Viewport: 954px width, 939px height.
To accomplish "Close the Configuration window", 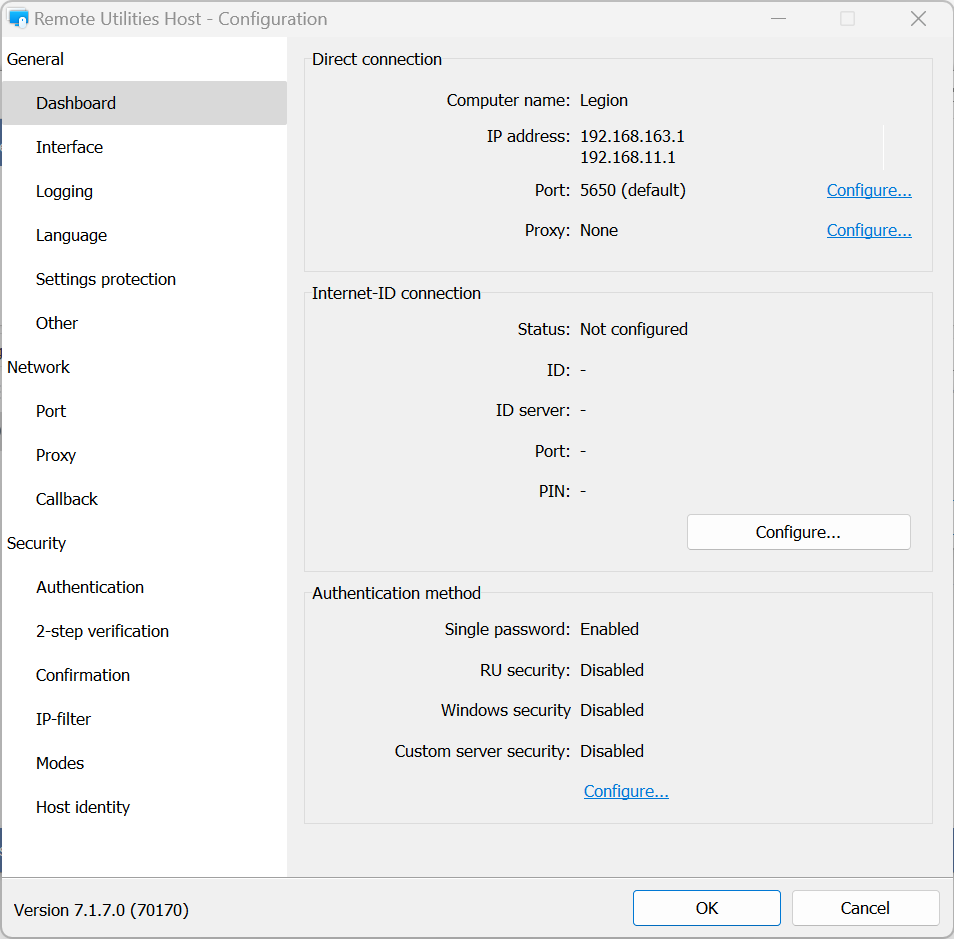I will click(x=918, y=19).
